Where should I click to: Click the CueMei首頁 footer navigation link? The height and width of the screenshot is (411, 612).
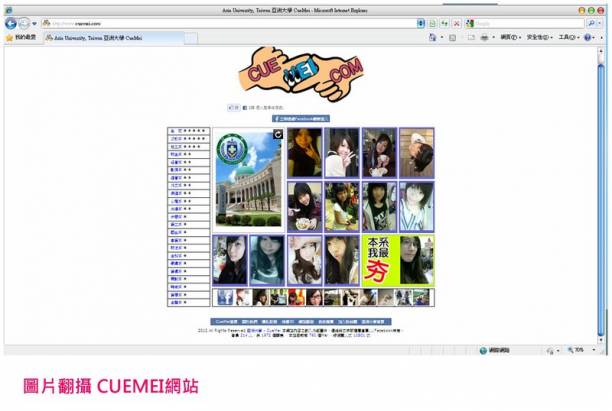(x=226, y=322)
